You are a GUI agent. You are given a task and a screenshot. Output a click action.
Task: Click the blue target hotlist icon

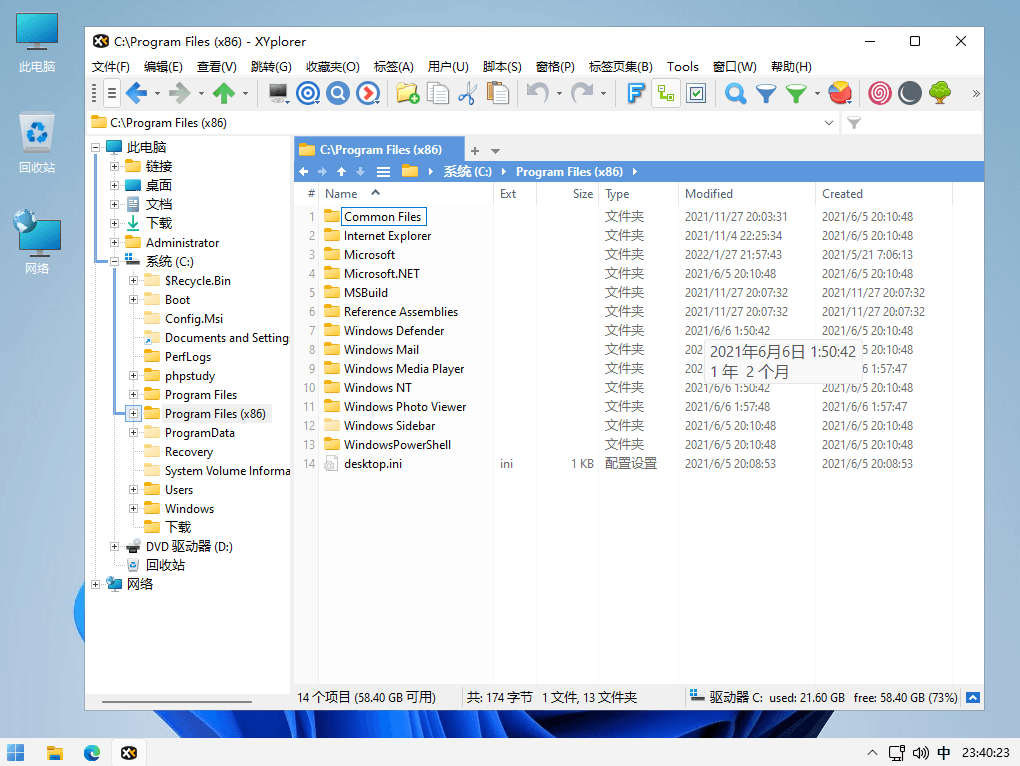coord(308,94)
